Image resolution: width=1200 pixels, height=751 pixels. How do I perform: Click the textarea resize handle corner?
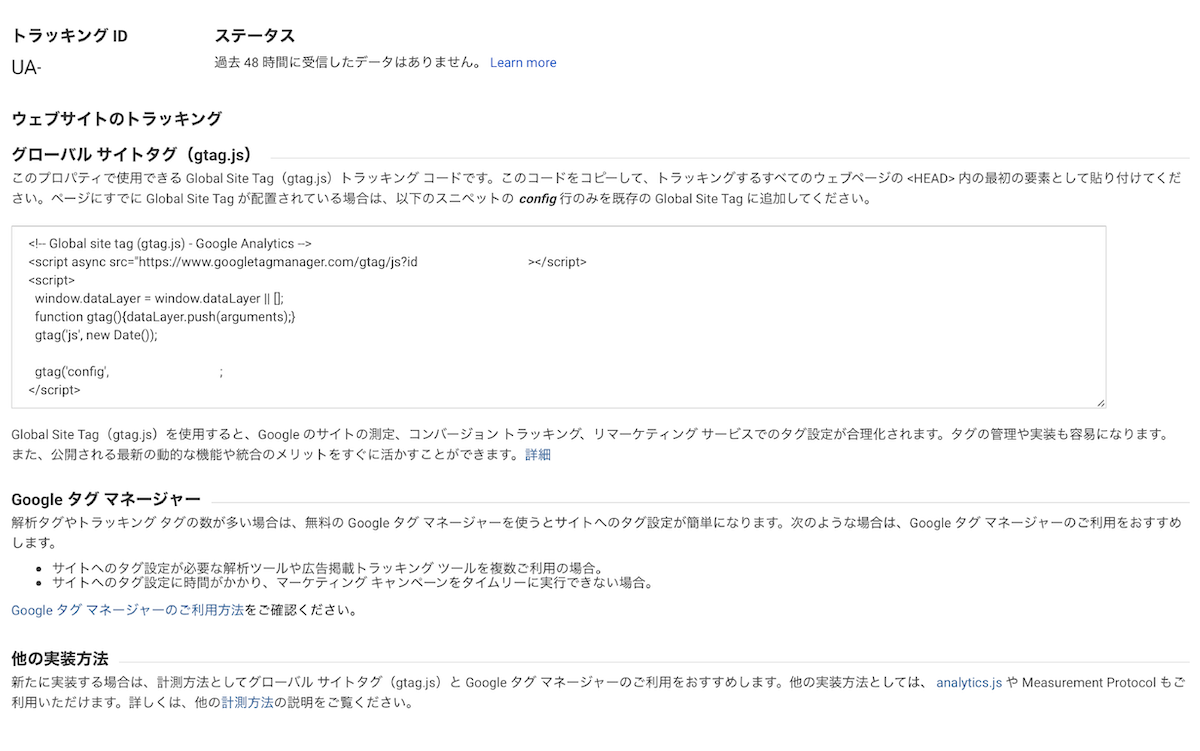(x=1100, y=402)
